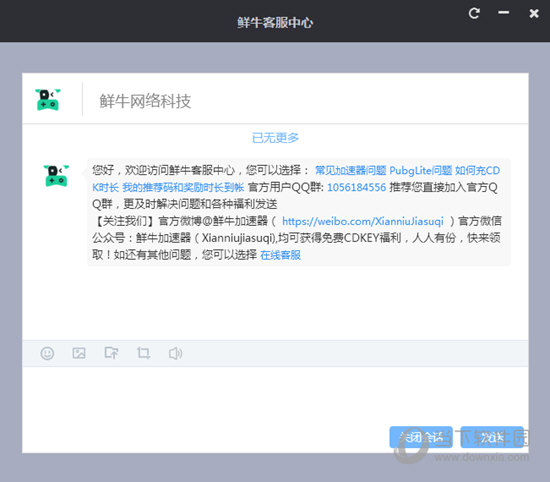The image size is (550, 482).
Task: Choose the 在线客服 link
Action: click(280, 255)
